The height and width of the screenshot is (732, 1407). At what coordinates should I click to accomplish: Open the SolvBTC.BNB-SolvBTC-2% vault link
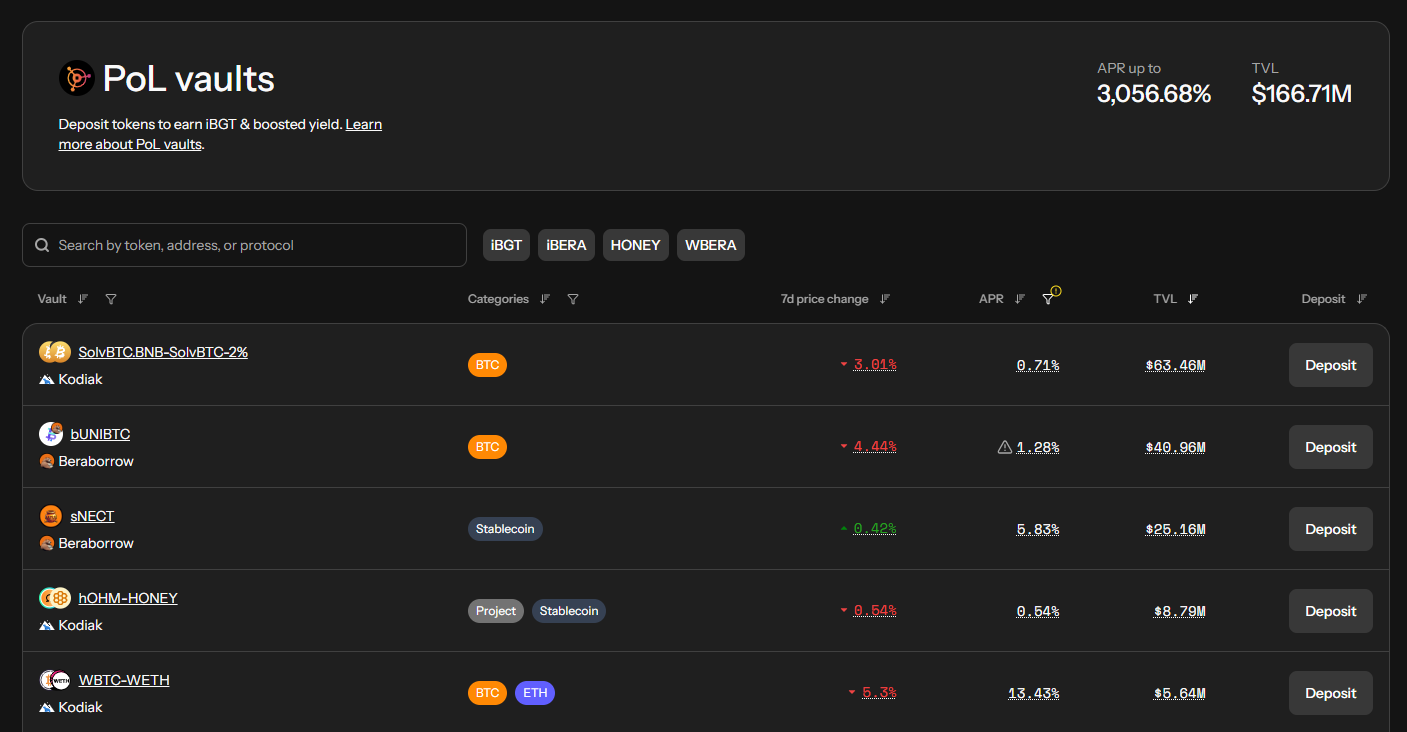pyautogui.click(x=163, y=352)
